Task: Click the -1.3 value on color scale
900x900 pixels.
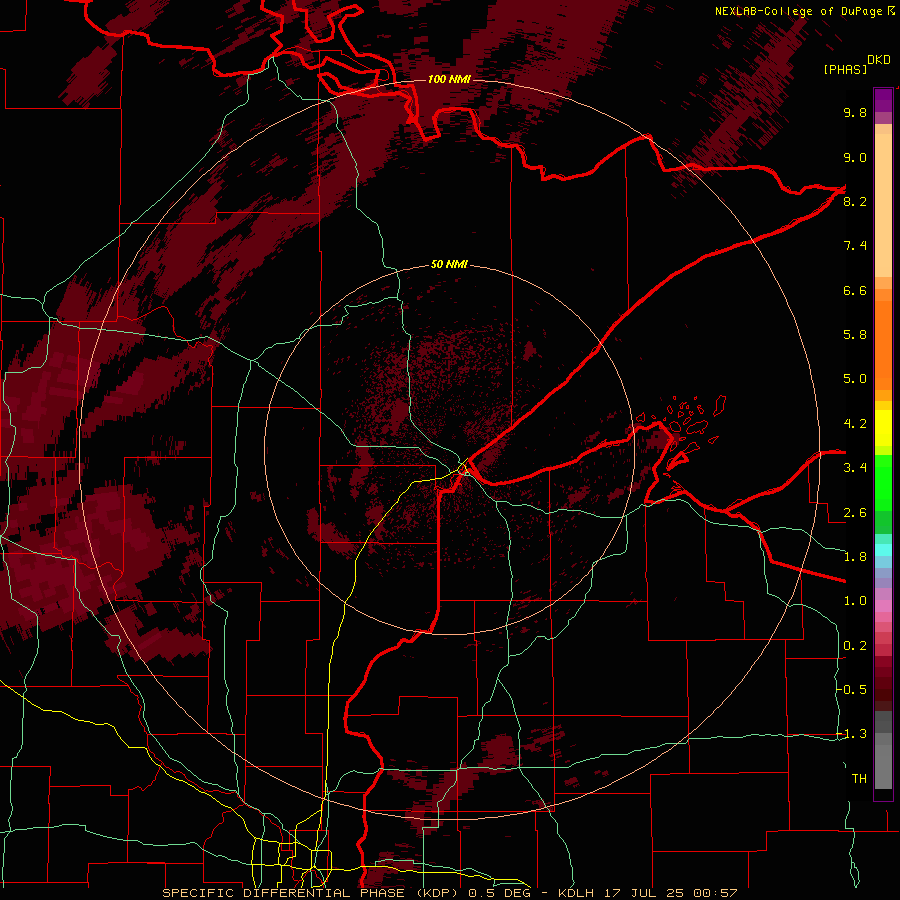Action: pos(851,734)
